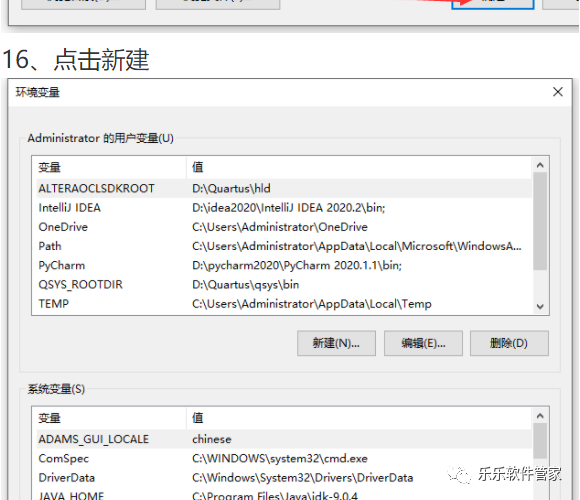Select the QSYS_ROOTDIR user variable row

click(x=284, y=285)
